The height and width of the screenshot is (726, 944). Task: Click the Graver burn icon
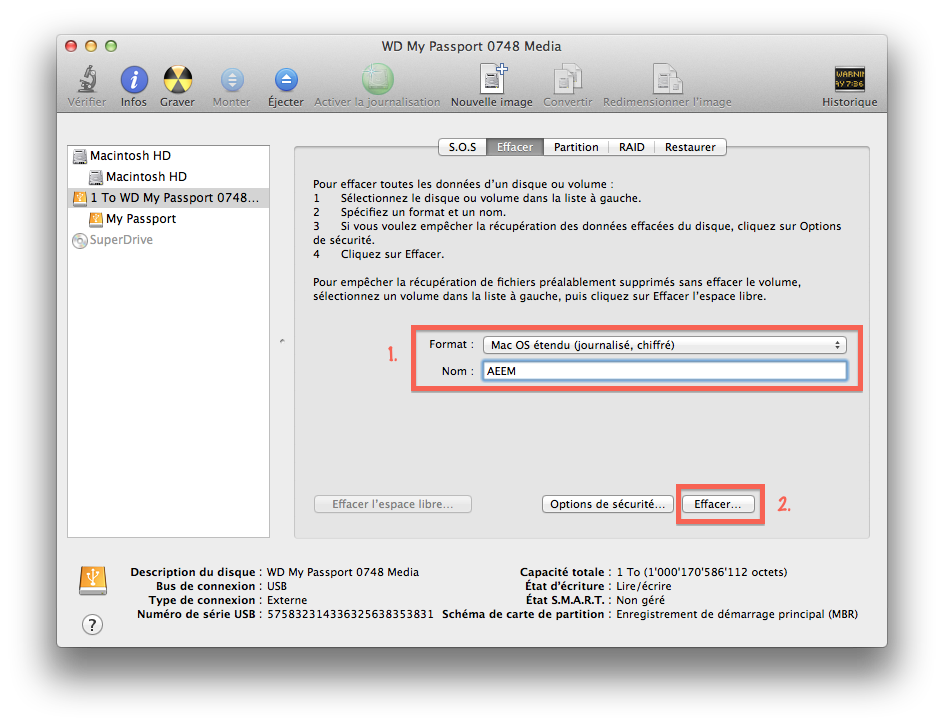[177, 81]
